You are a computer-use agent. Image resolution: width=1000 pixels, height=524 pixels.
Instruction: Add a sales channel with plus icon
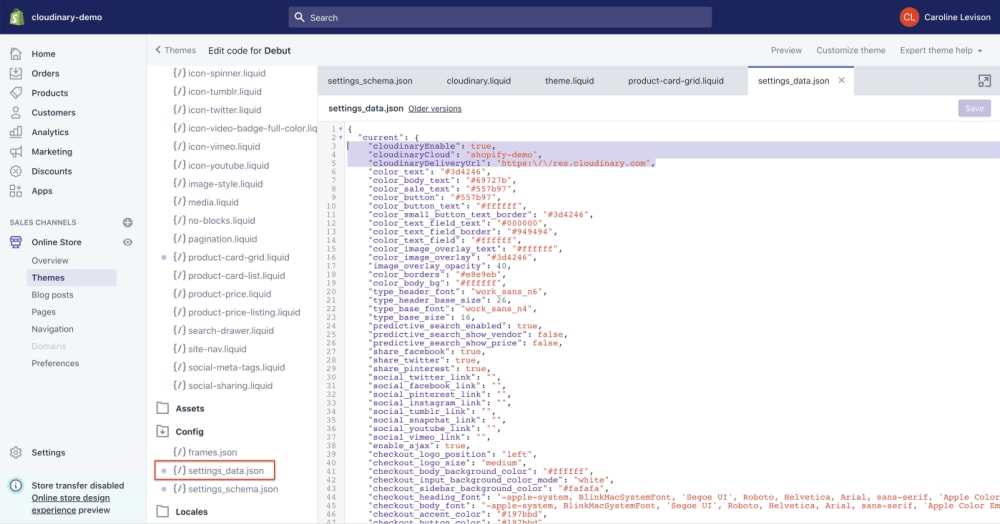(128, 222)
